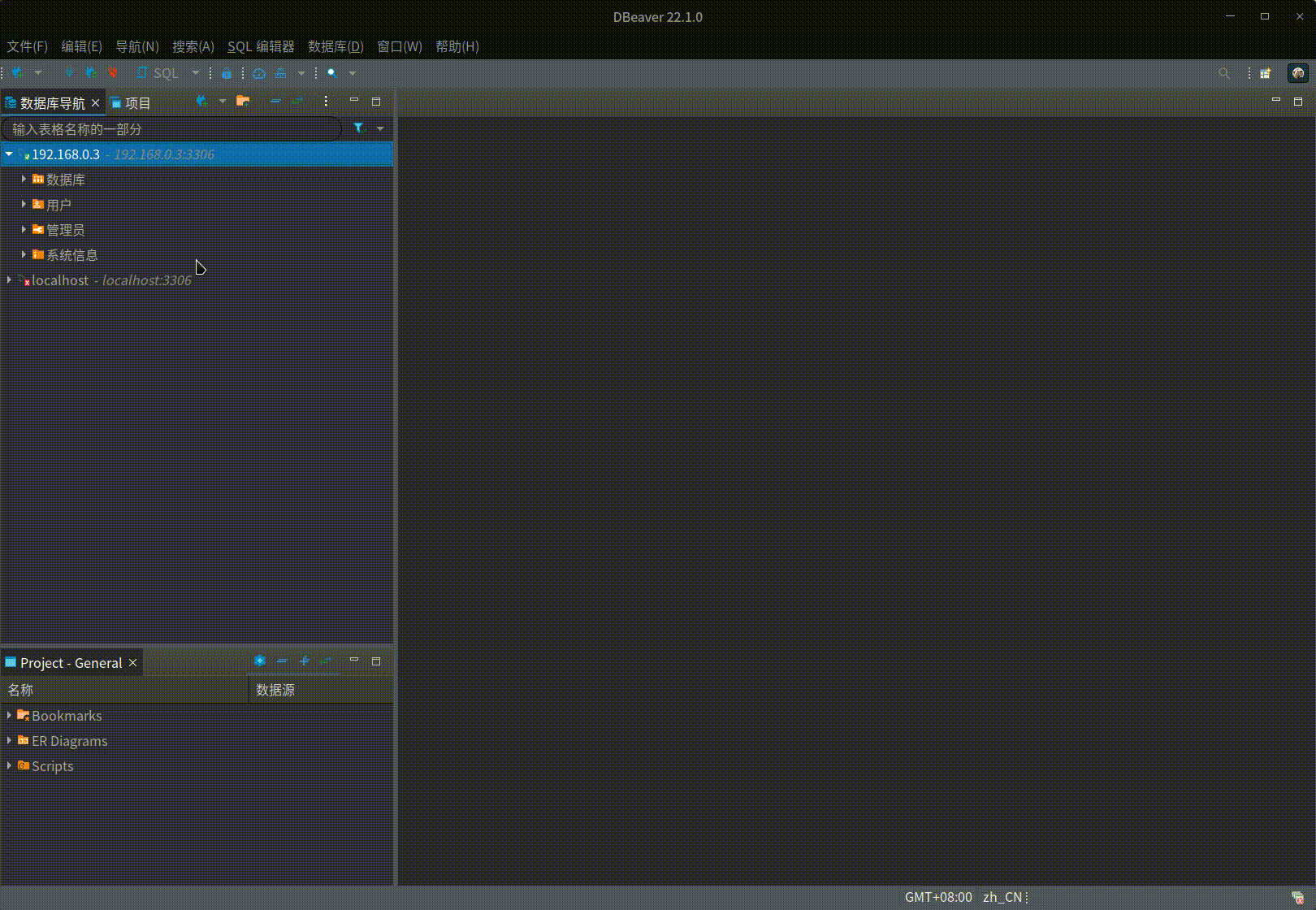Switch to the 项目 tab
The height and width of the screenshot is (910, 1316).
click(x=131, y=103)
